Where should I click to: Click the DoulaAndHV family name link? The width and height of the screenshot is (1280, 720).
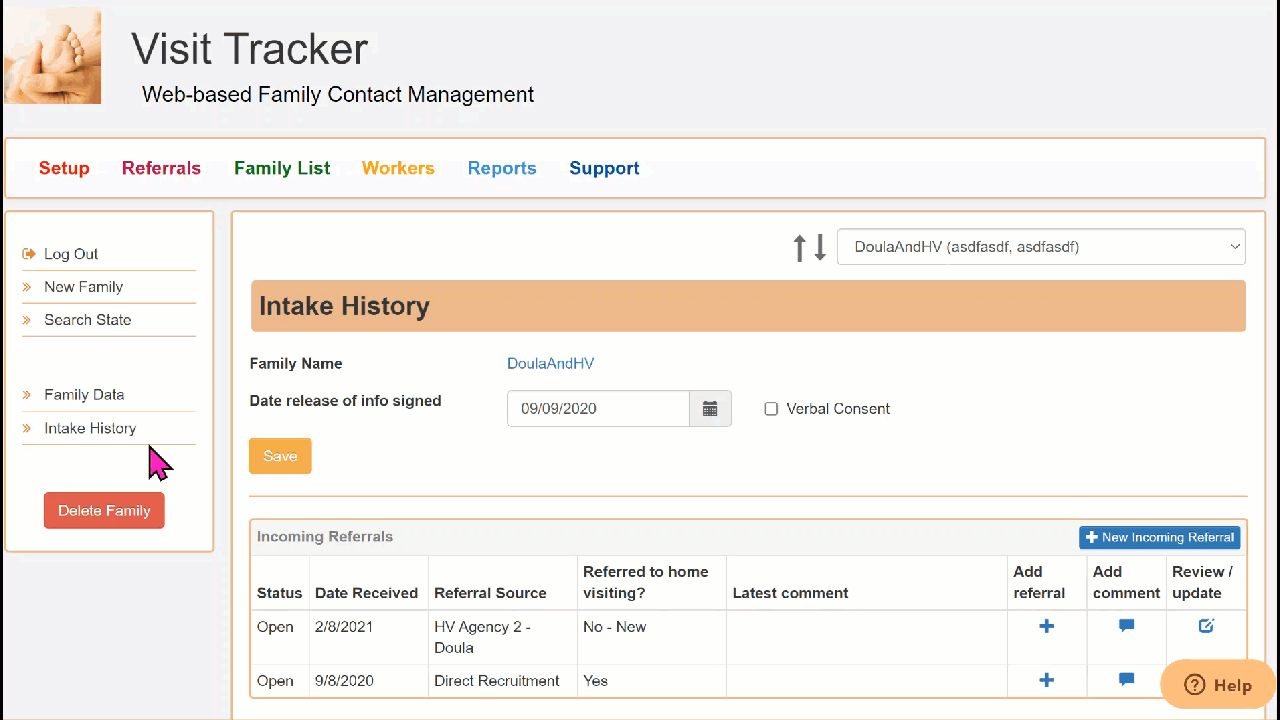coord(550,364)
